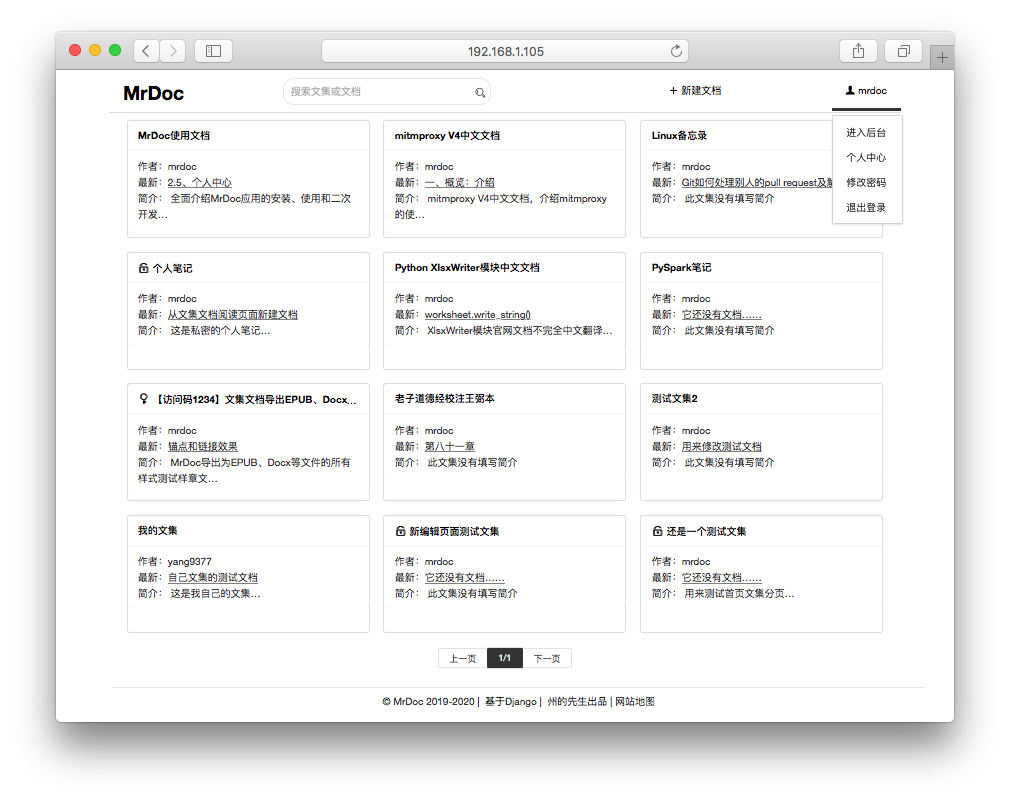Toggle the Safari sidebar button

213,51
